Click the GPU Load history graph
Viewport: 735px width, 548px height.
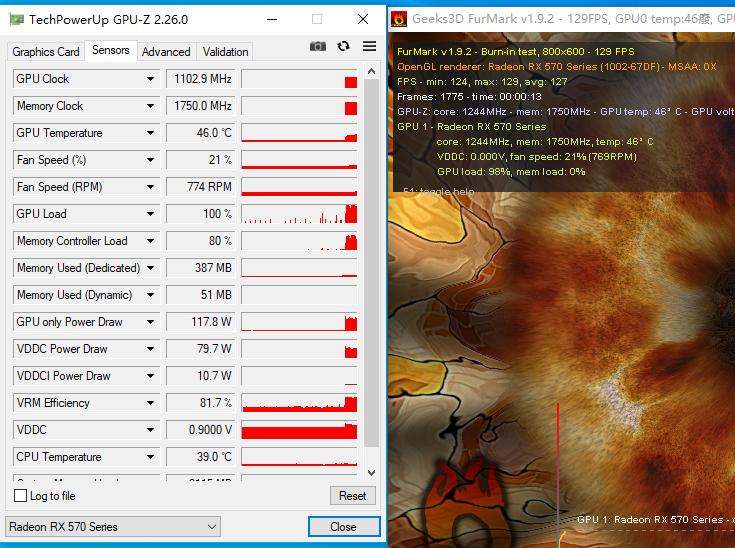coord(299,214)
